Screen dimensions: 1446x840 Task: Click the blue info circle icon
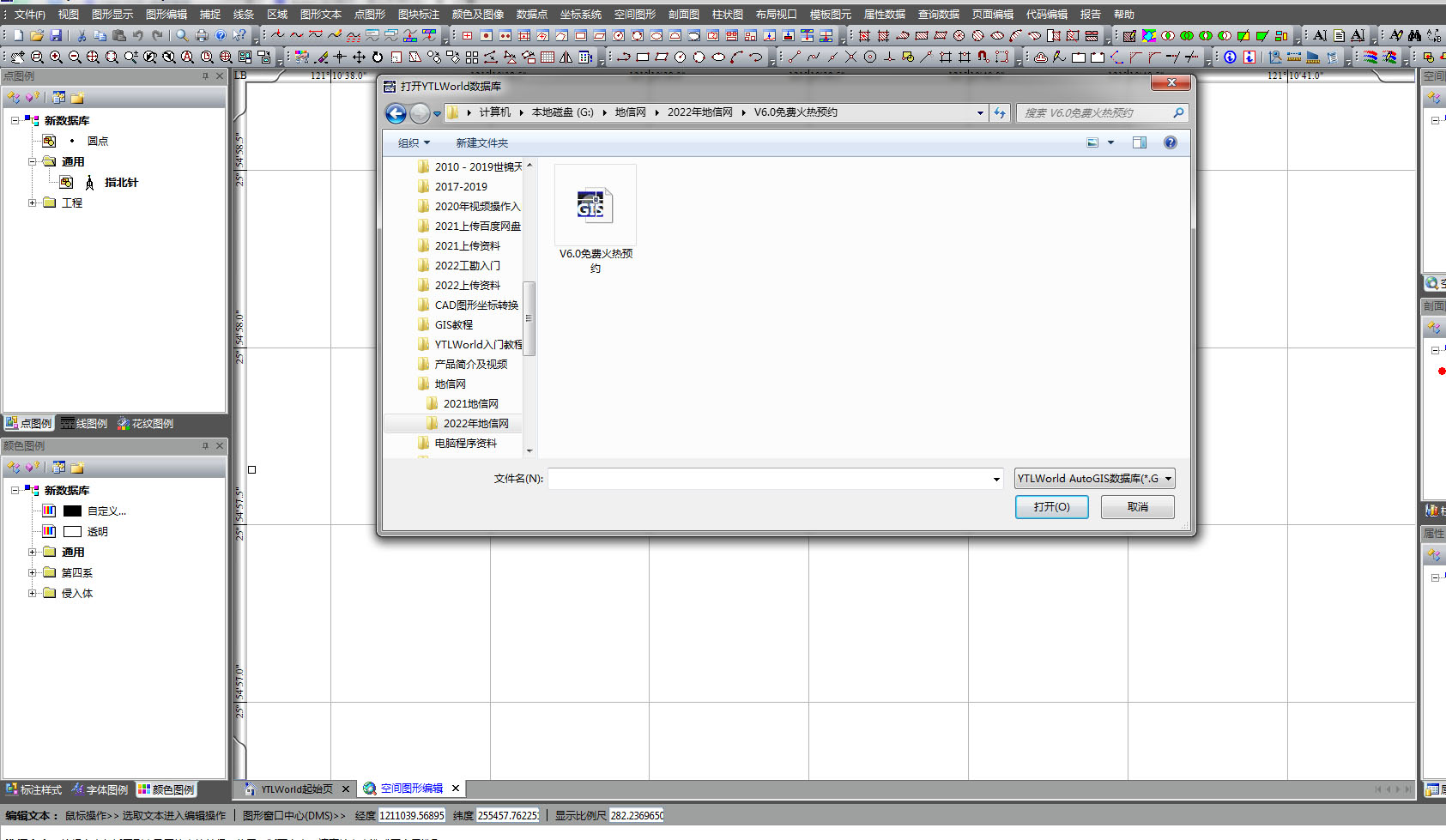tap(1231, 57)
